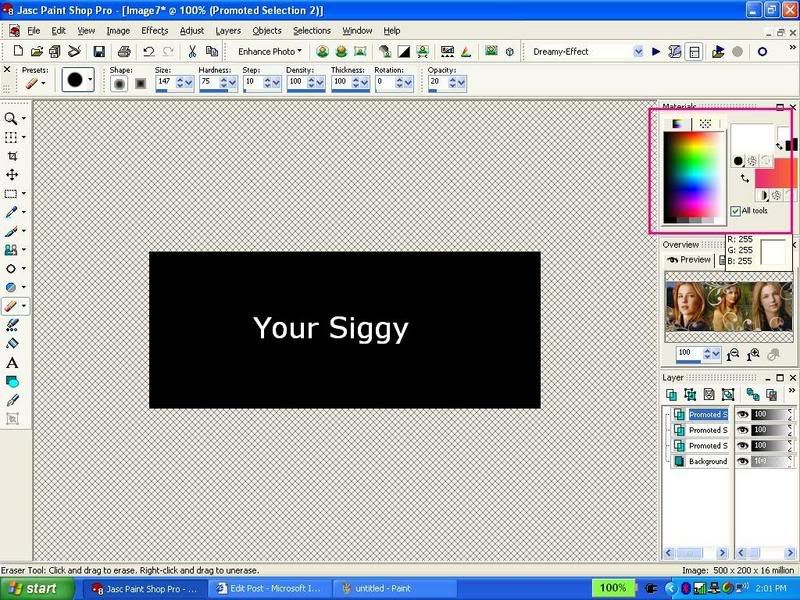Click the Rotation value input field

point(385,82)
